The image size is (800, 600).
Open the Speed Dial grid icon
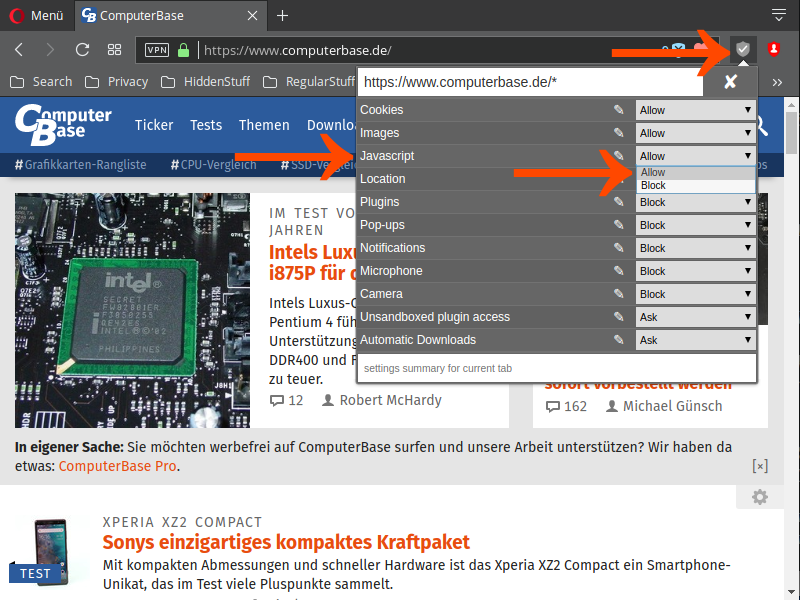[114, 50]
